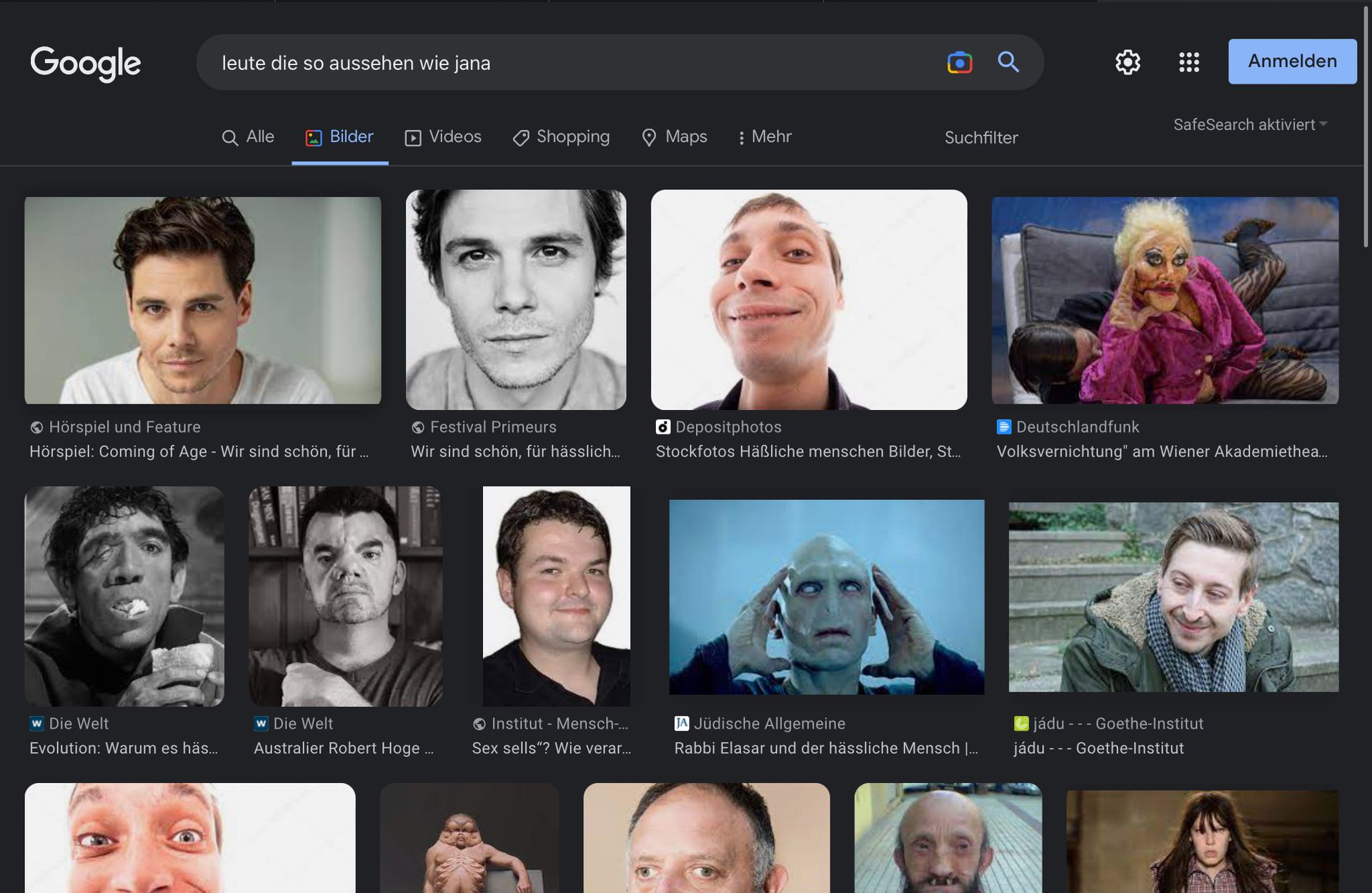Click the Anmelden button
Screen dimensions: 1372x893
coord(1291,61)
